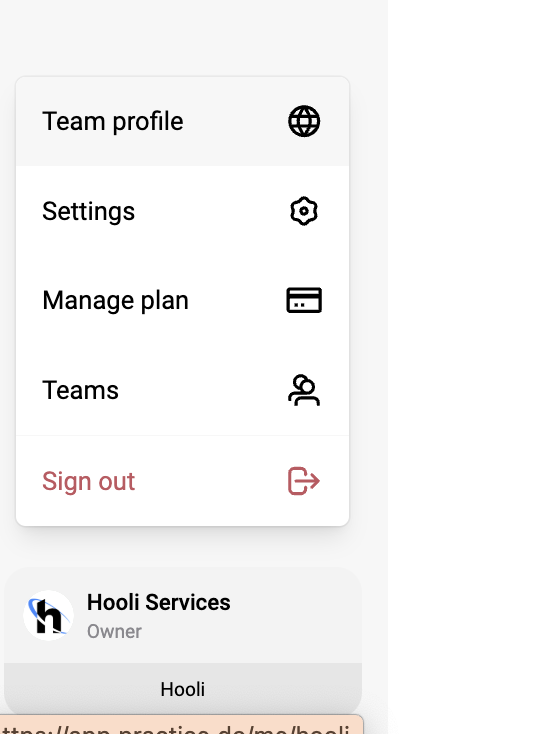Click the Hooli bar below the team card
Image resolution: width=542 pixels, height=734 pixels.
tap(183, 689)
